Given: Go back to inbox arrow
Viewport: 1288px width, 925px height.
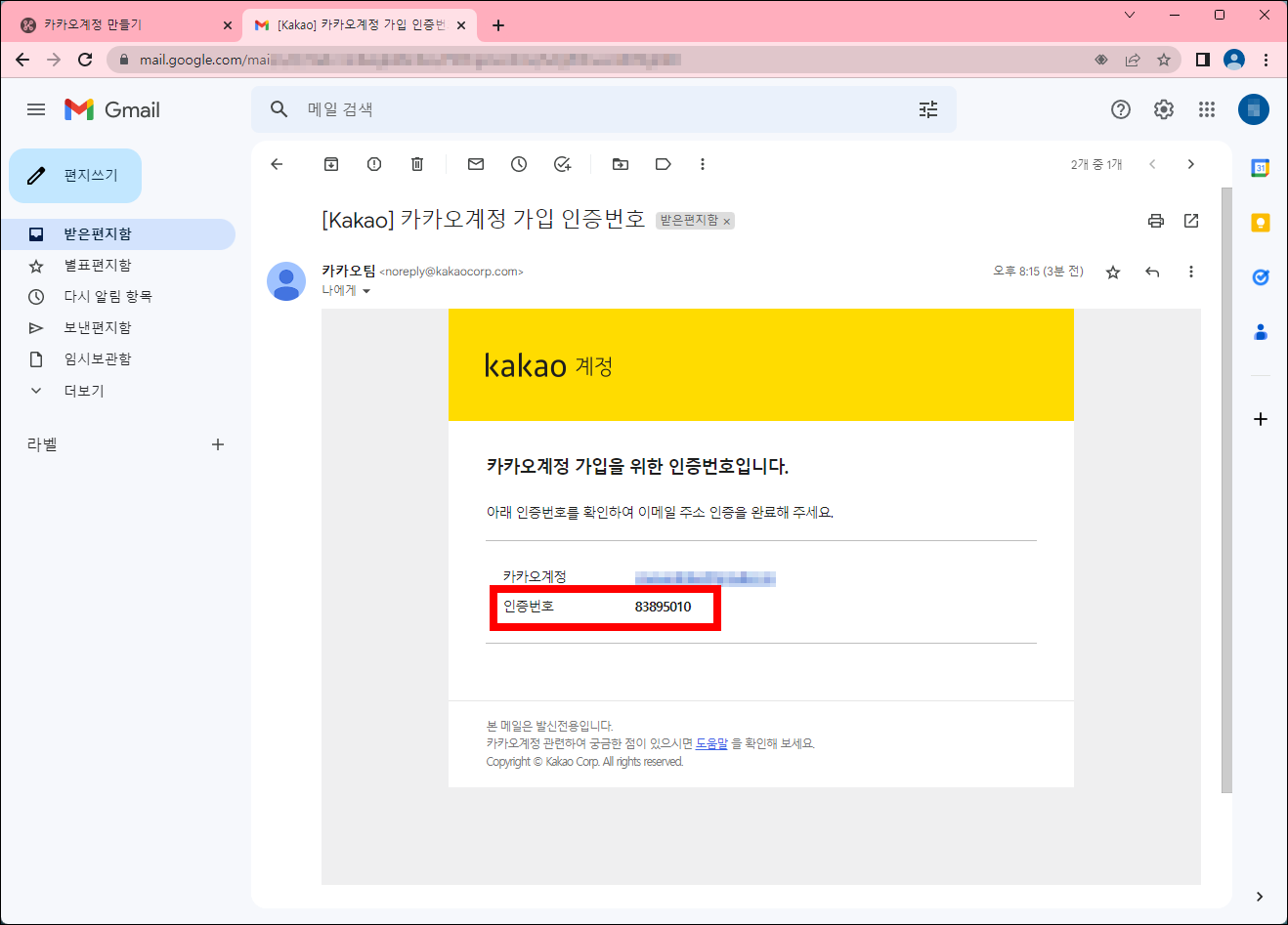Looking at the screenshot, I should point(277,164).
